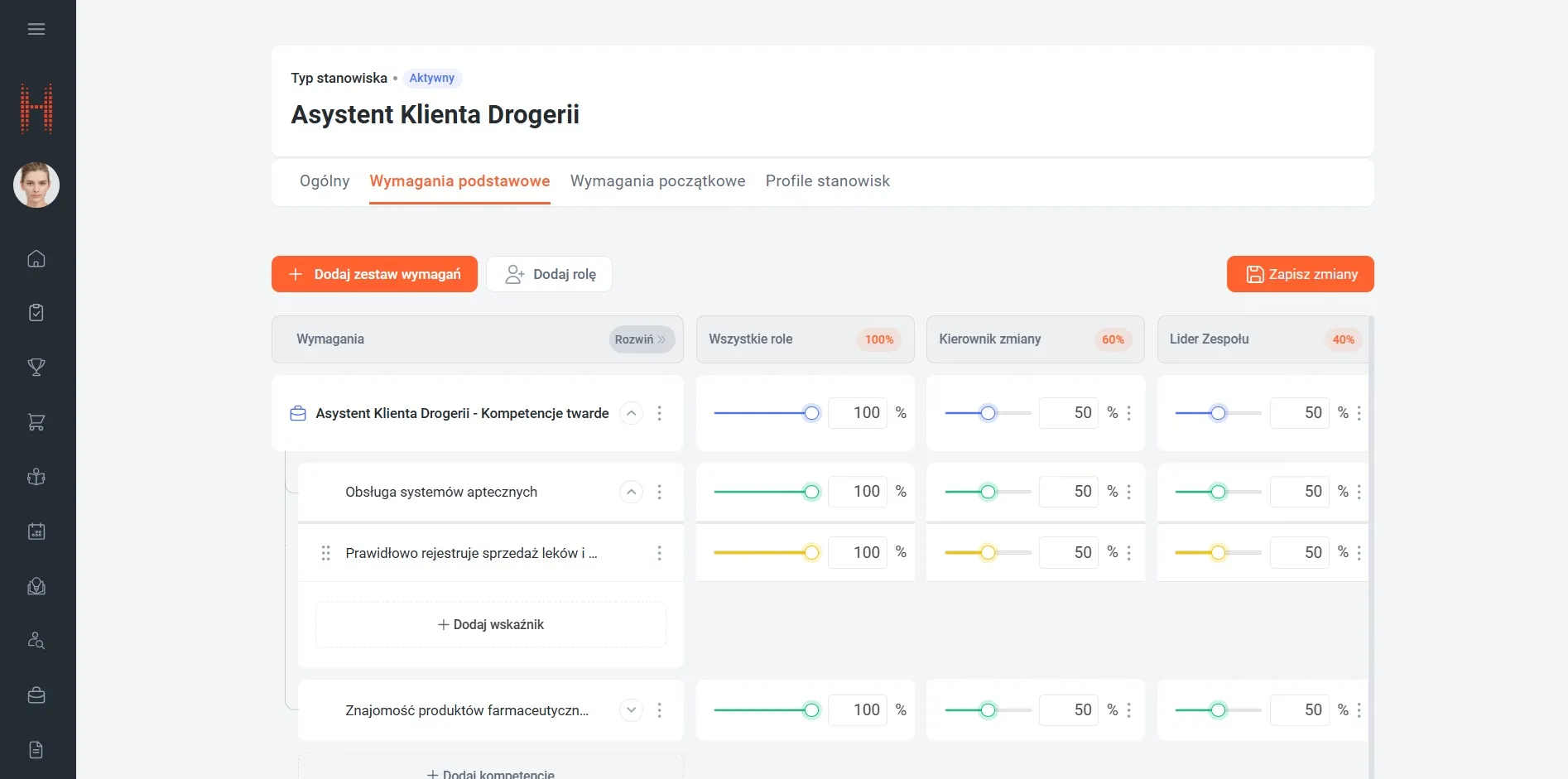Click Kierownik zmiany value field for Kompetencje twarde
The width and height of the screenshot is (1568, 779).
(1069, 413)
